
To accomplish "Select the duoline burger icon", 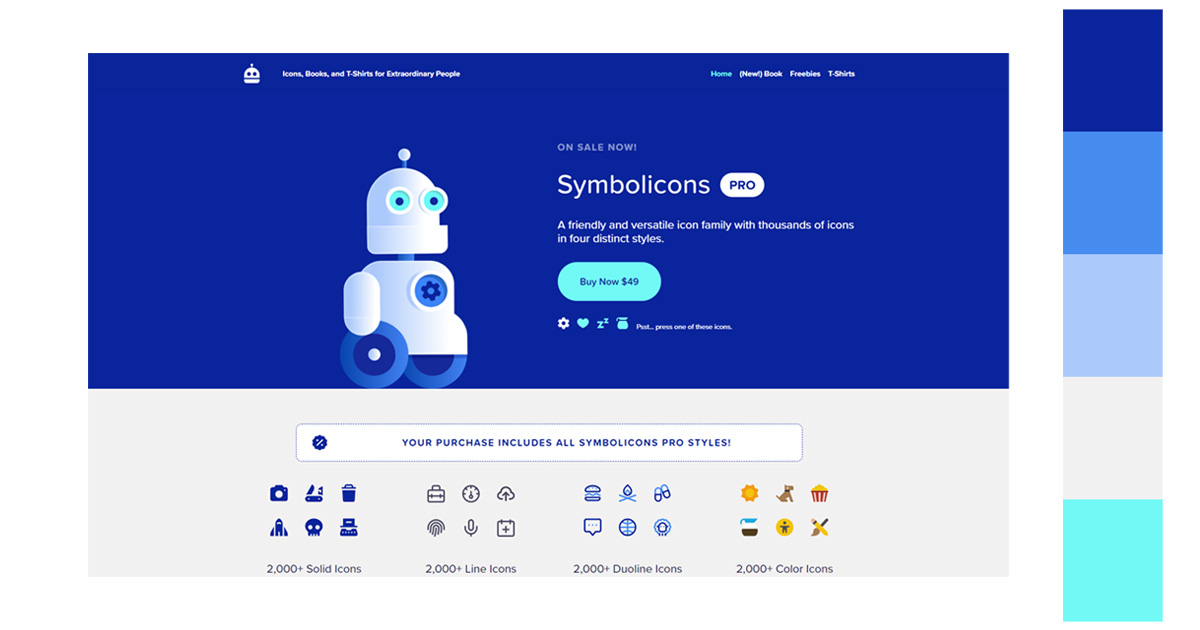I will pos(592,493).
